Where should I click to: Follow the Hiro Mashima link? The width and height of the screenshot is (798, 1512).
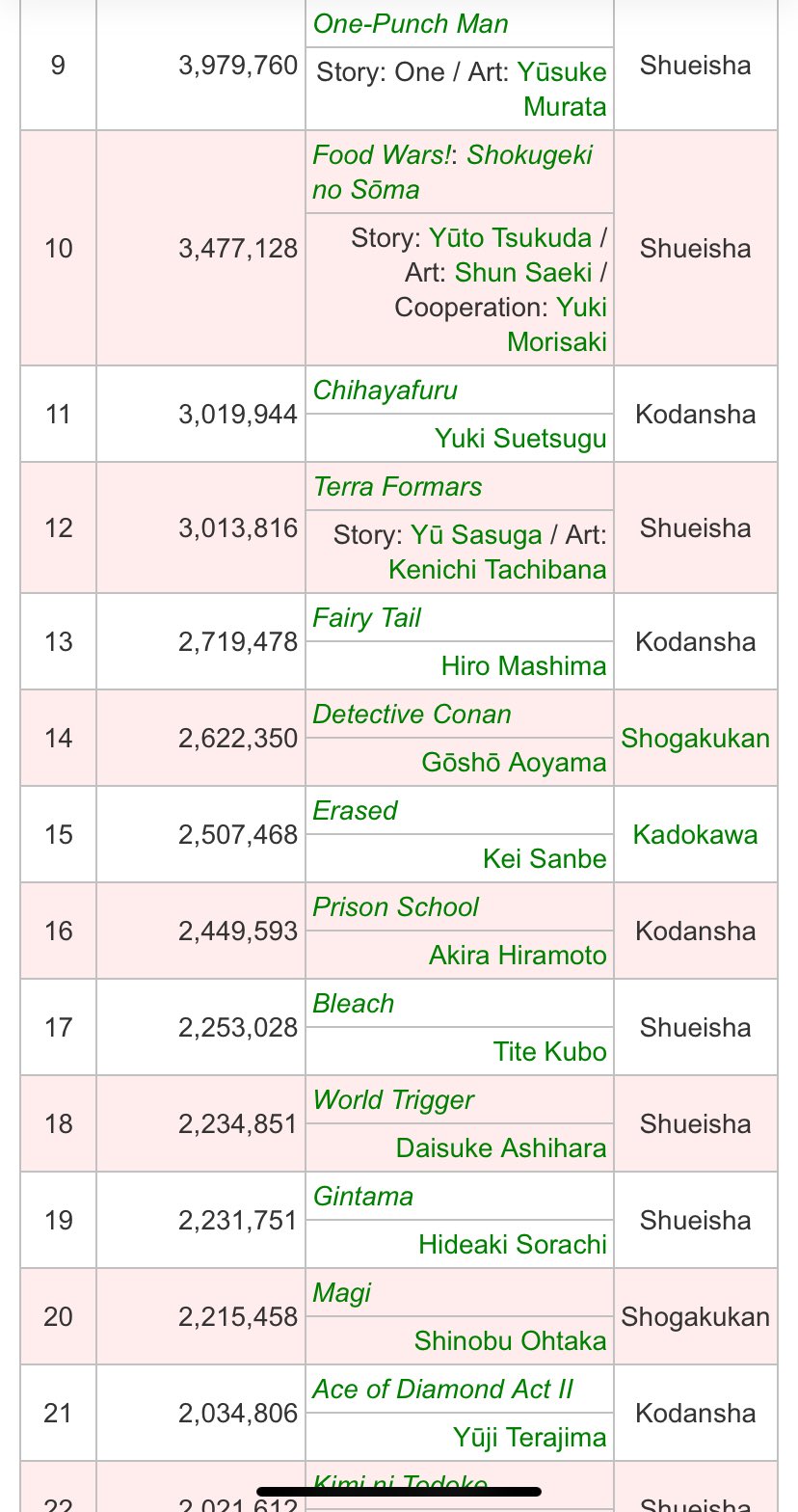coord(524,665)
